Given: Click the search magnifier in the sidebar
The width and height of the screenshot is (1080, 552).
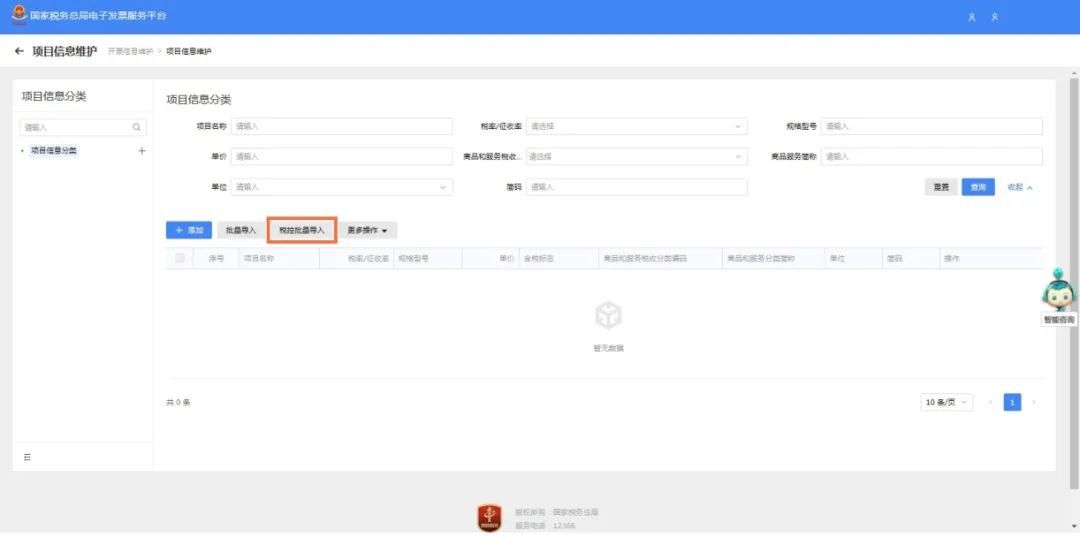Looking at the screenshot, I should coord(137,128).
